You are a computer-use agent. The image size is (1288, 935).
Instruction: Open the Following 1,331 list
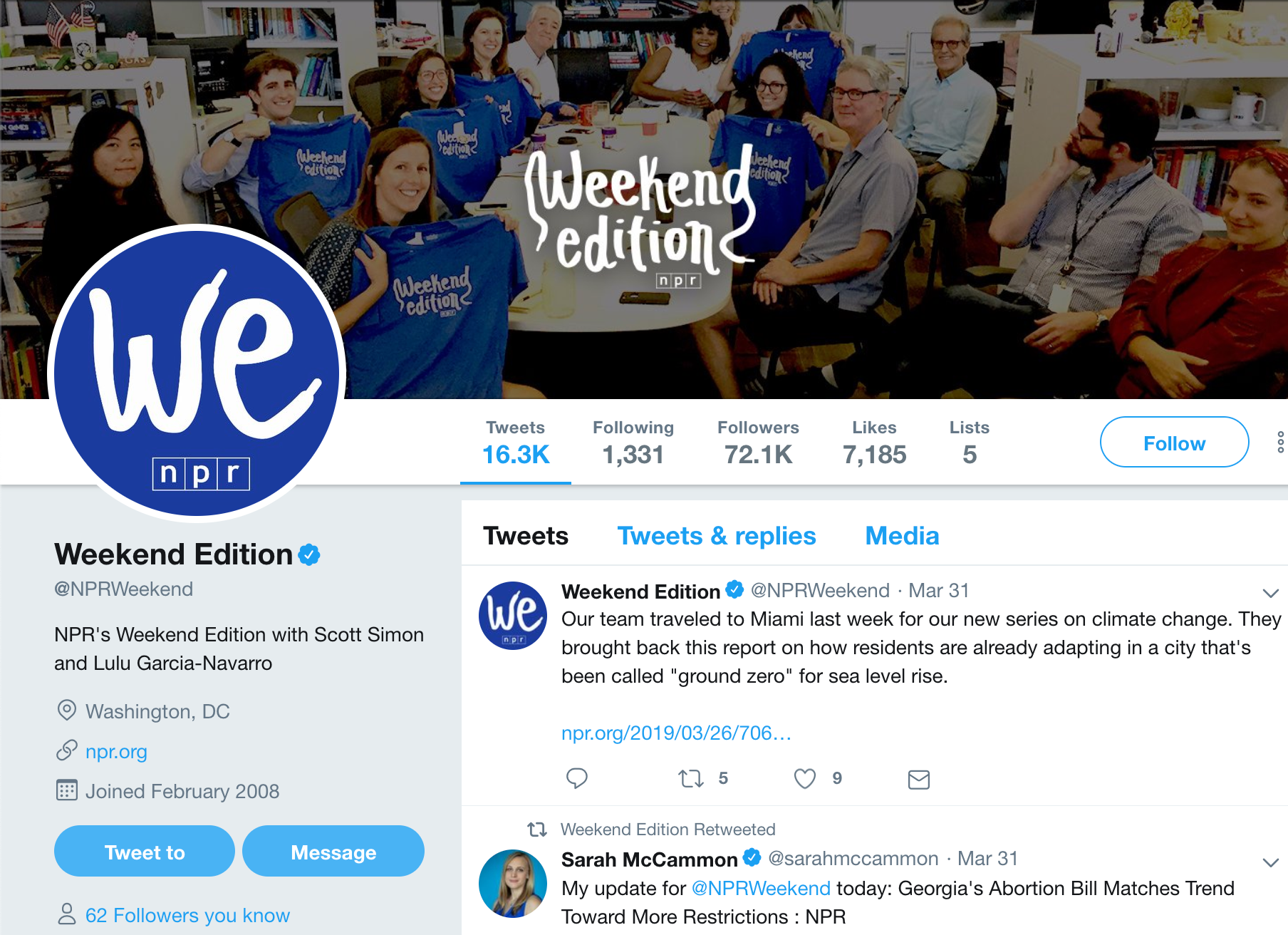(633, 443)
